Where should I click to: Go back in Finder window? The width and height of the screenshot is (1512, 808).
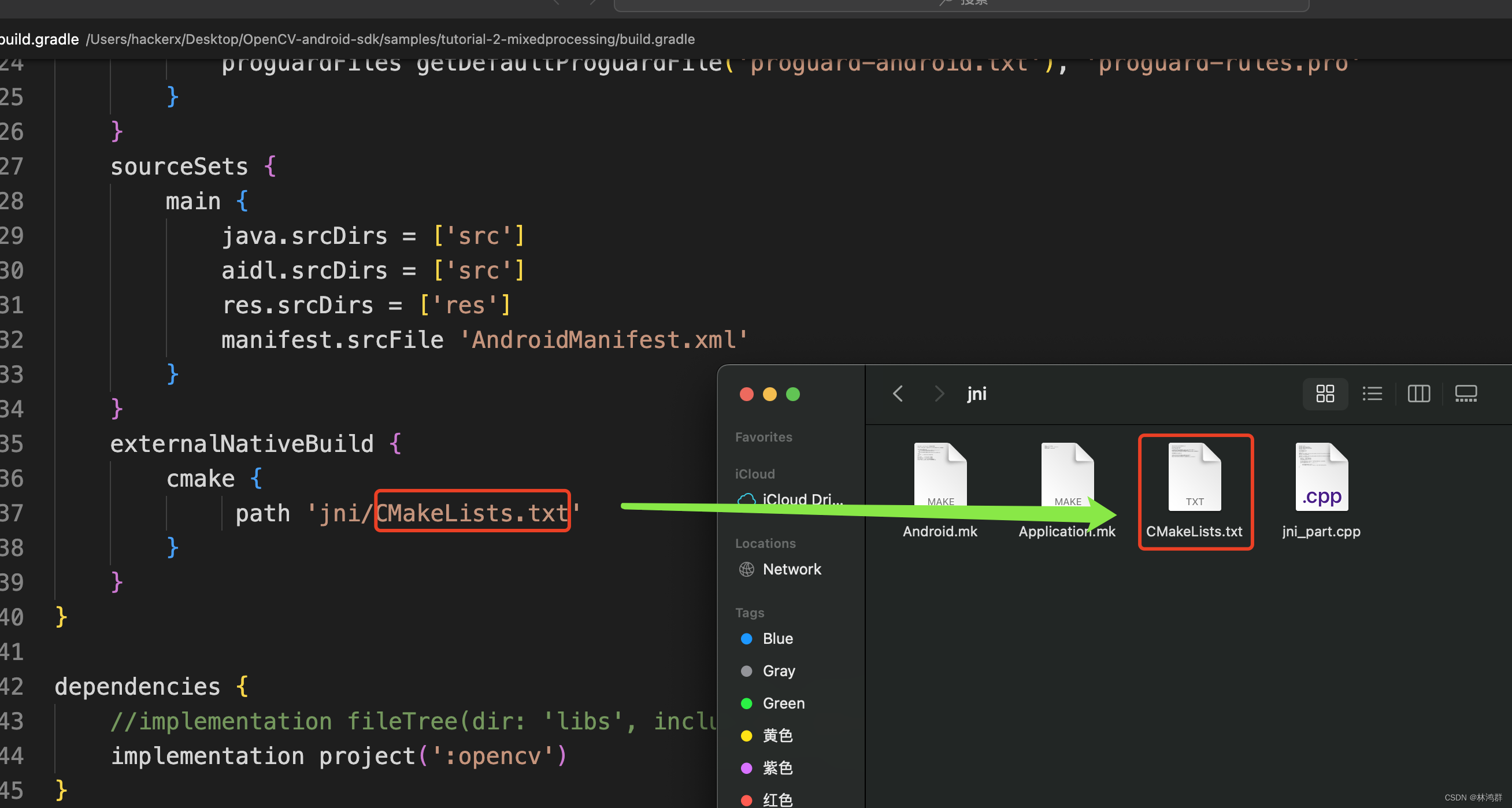(898, 393)
